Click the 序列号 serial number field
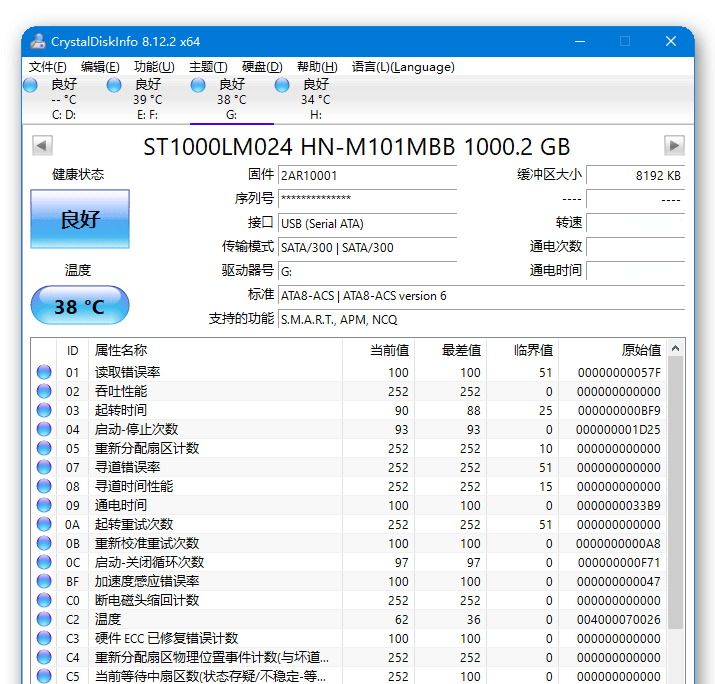This screenshot has height=684, width=715. coord(368,199)
